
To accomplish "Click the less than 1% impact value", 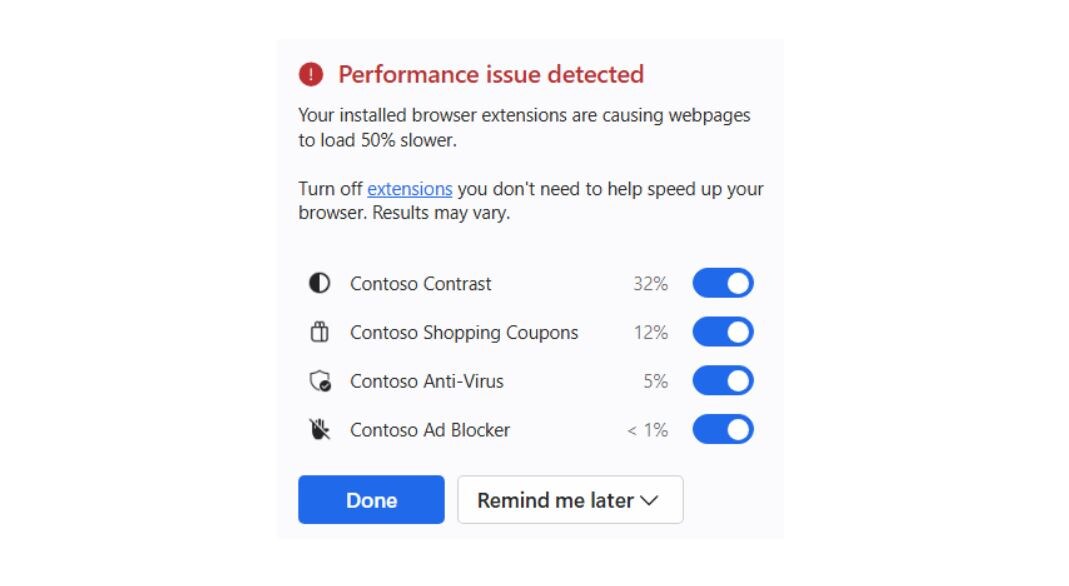I will pyautogui.click(x=647, y=430).
